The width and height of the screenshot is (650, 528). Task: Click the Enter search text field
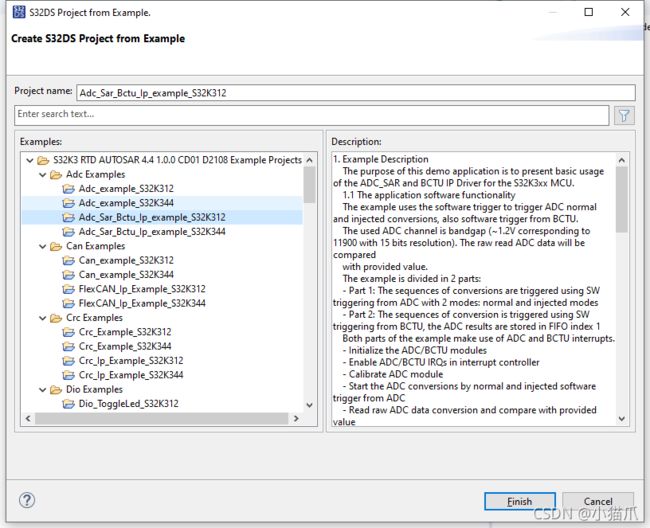pyautogui.click(x=312, y=114)
